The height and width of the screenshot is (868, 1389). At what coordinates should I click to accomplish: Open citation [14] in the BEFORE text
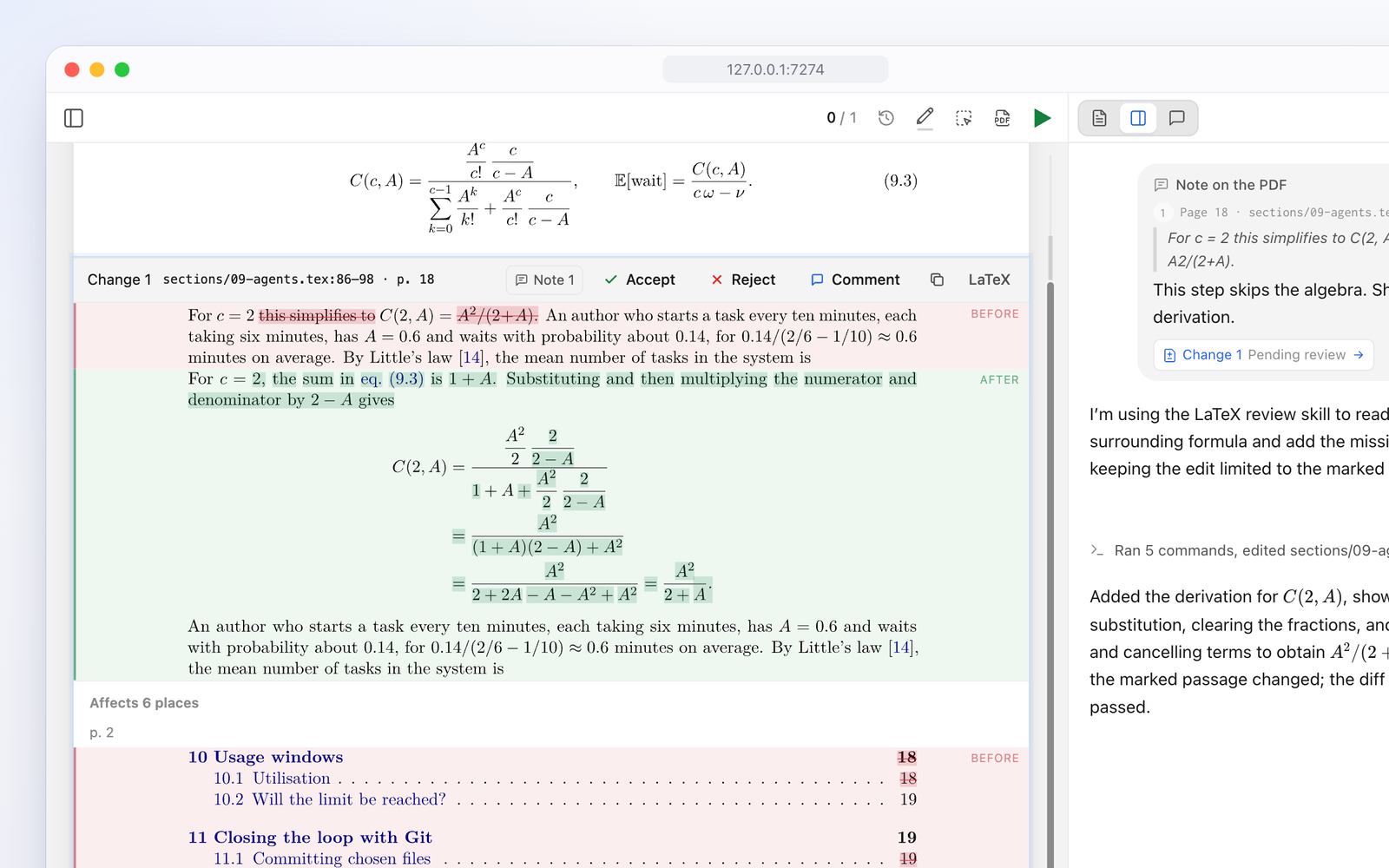pos(471,358)
